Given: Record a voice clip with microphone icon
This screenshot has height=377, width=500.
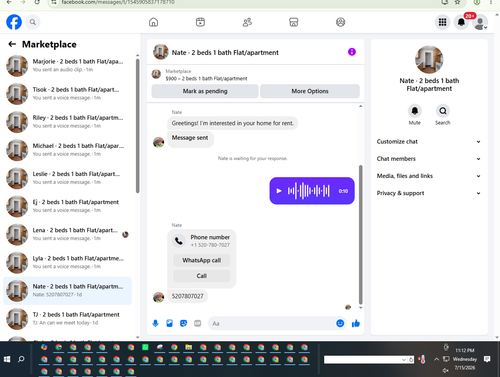Looking at the screenshot, I should click(x=155, y=323).
